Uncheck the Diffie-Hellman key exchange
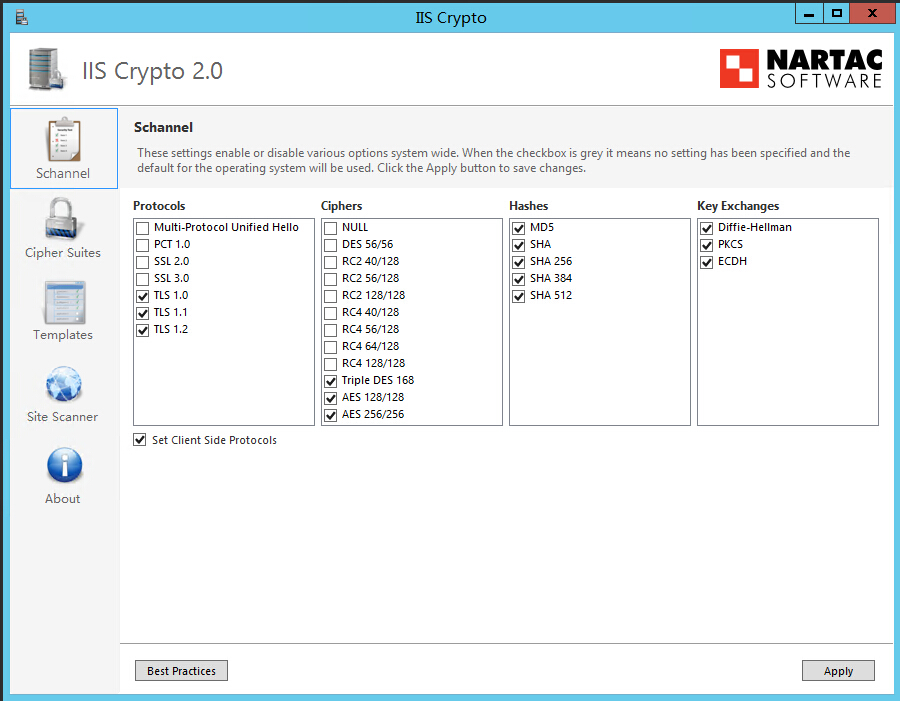Screen dimensions: 900x701 707,228
